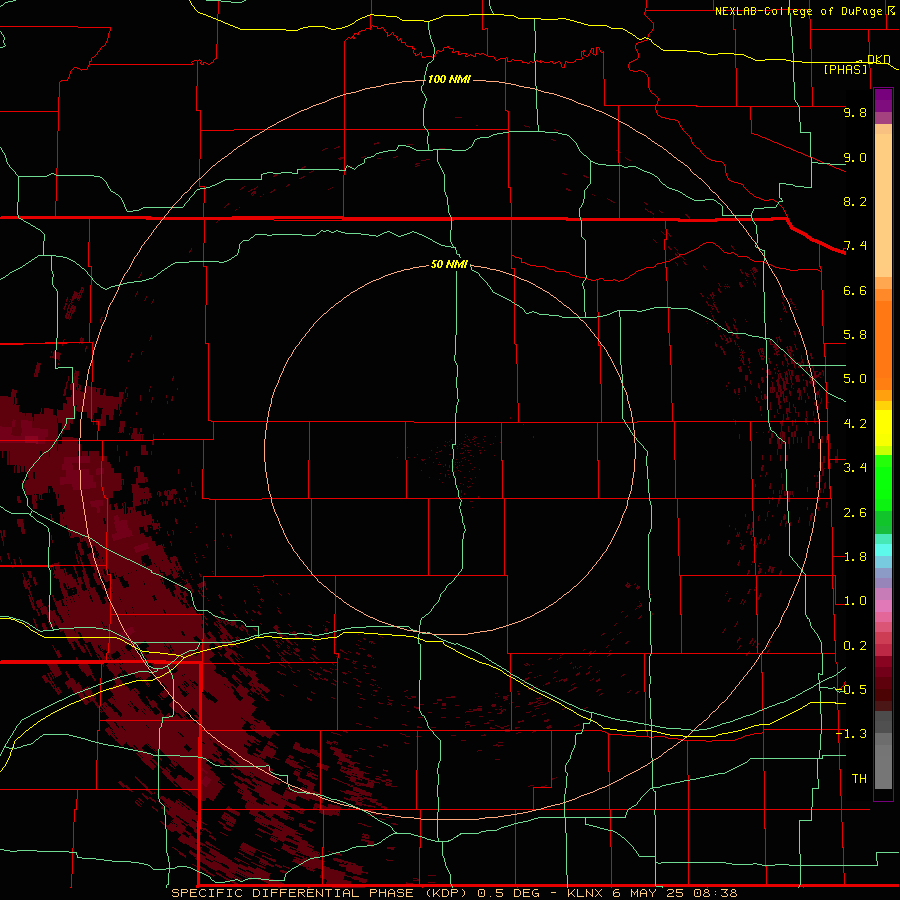Click the NEXLAB-College of DuPage label
This screenshot has height=900, width=900.
[x=800, y=11]
